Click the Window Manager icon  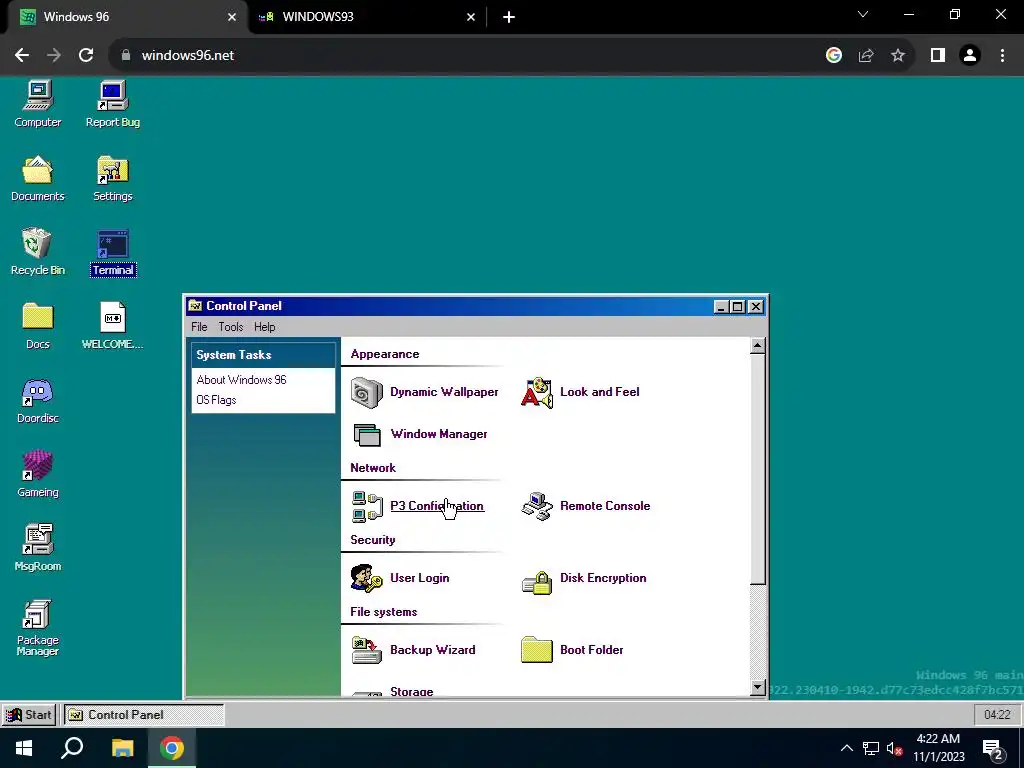point(366,434)
